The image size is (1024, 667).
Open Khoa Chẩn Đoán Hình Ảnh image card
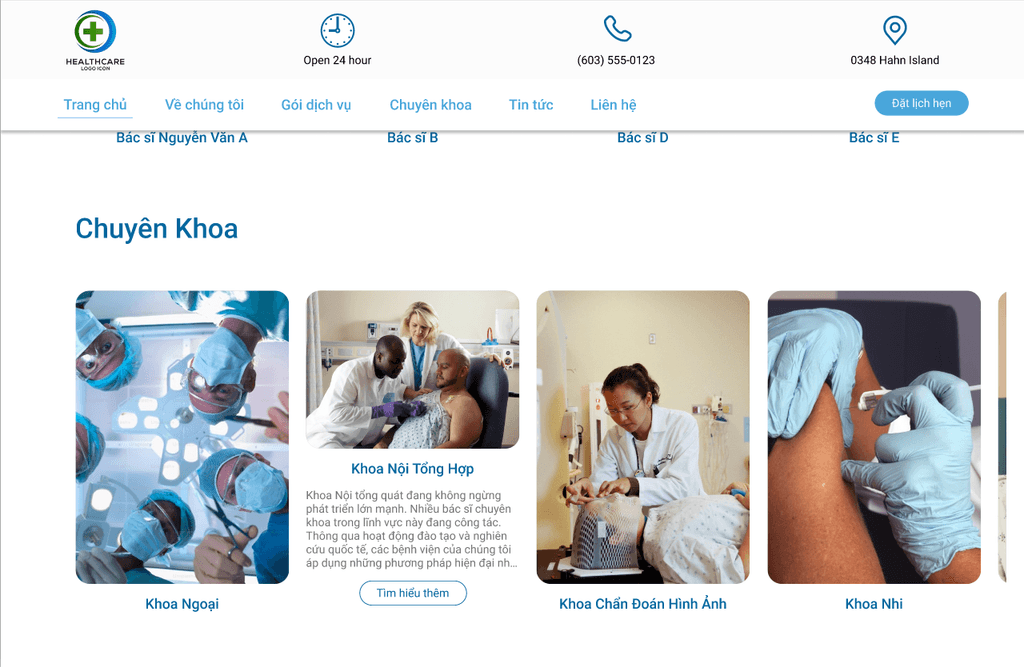[643, 437]
